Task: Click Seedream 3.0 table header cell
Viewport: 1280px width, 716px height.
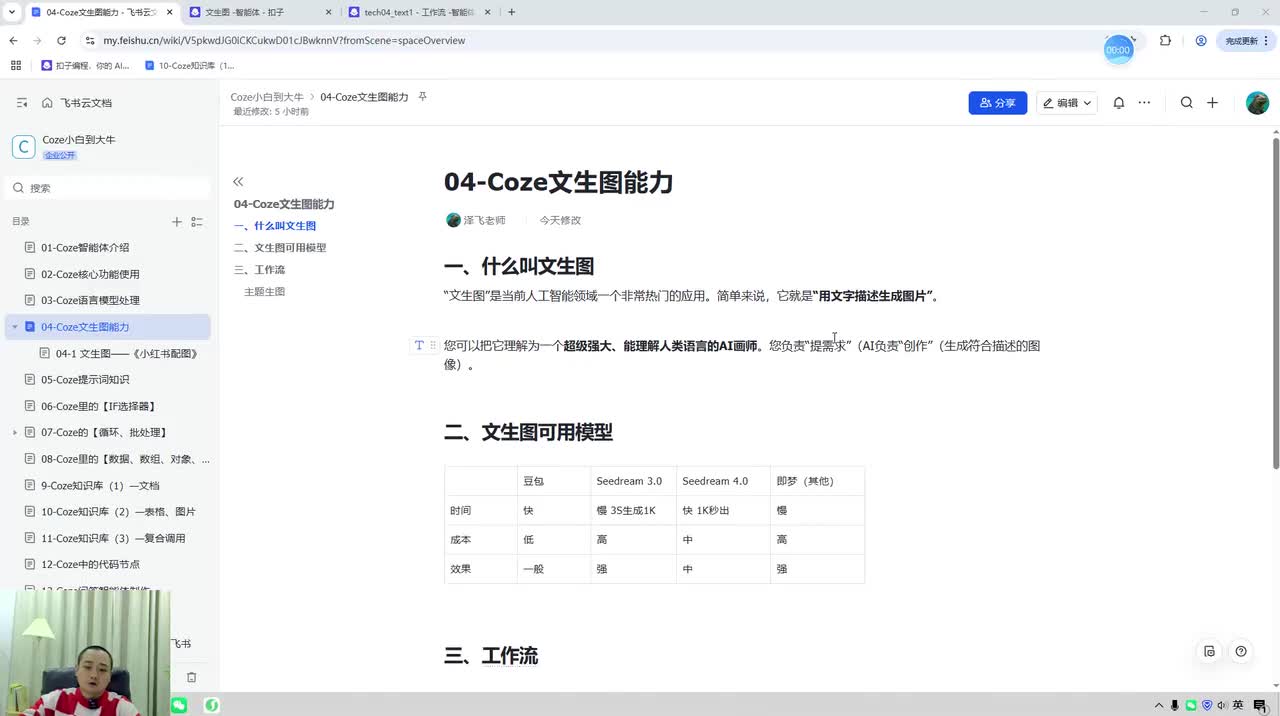Action: [632, 481]
